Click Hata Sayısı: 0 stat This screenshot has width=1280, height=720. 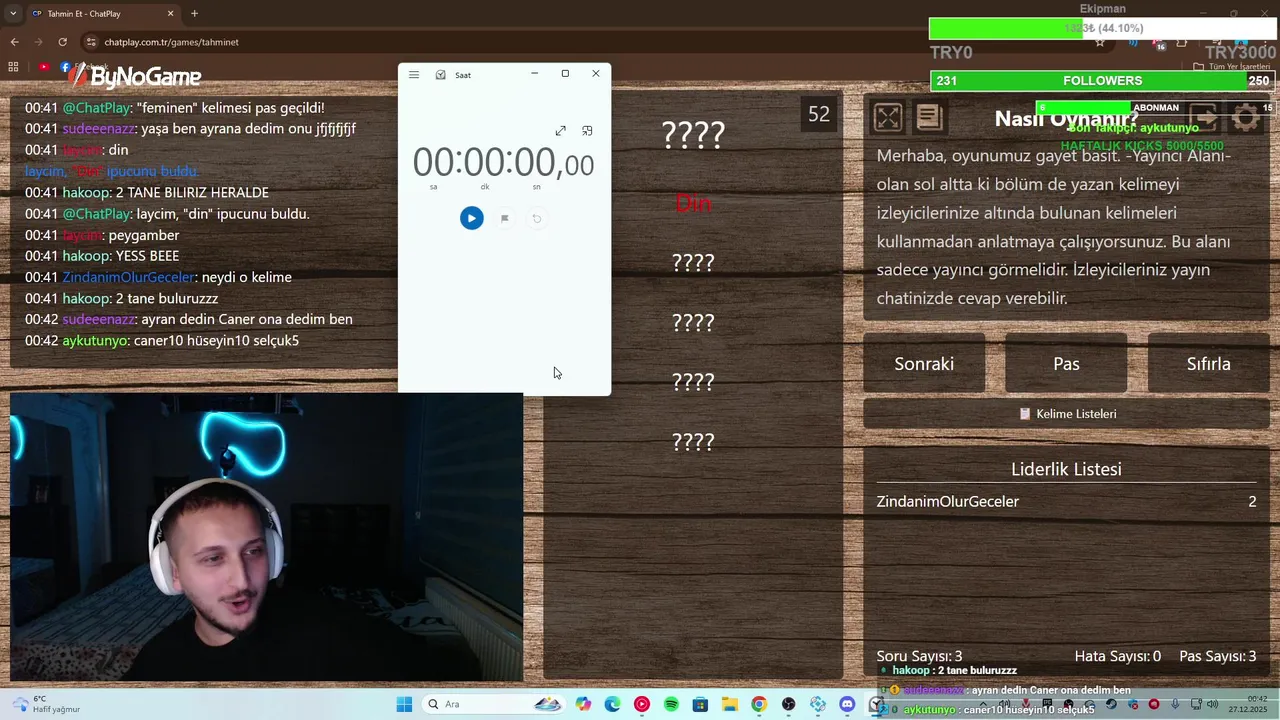1118,656
